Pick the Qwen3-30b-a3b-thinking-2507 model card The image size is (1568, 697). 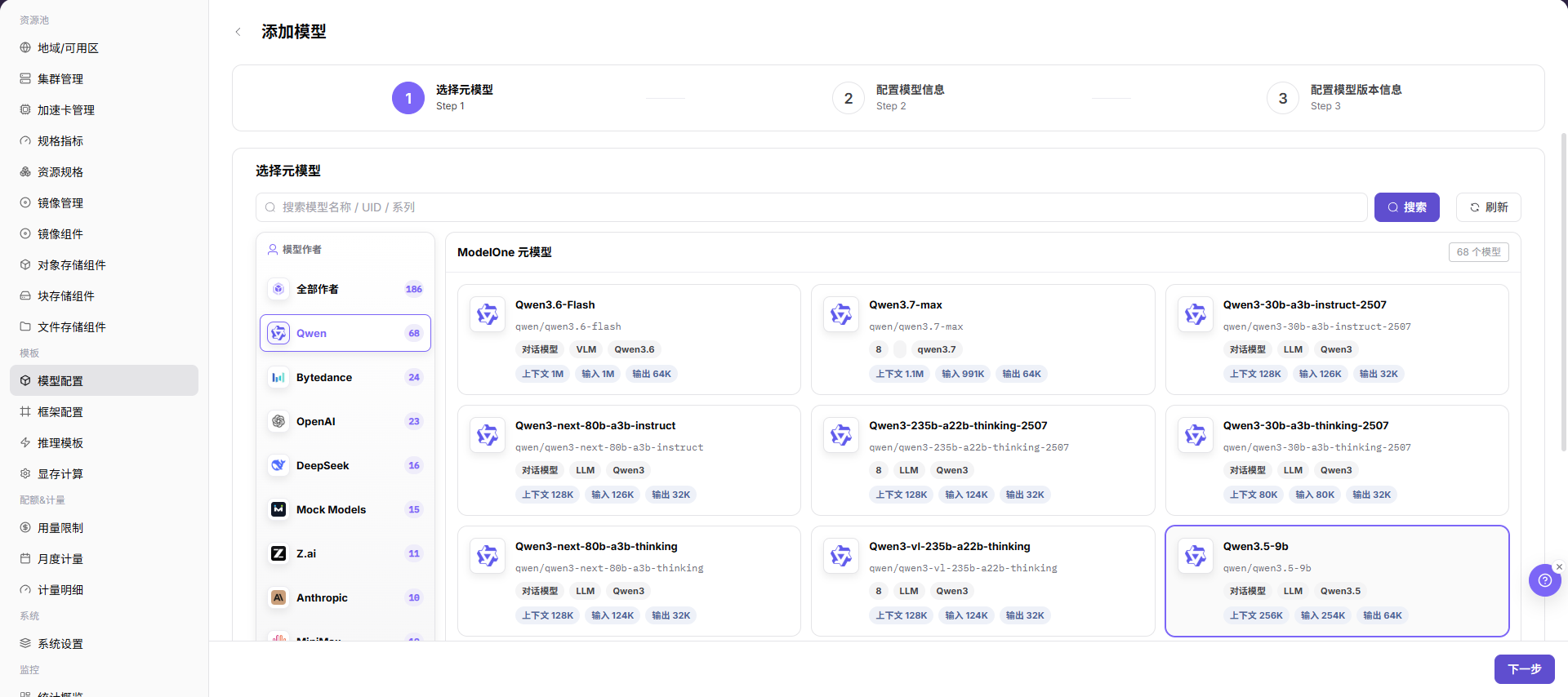tap(1337, 460)
